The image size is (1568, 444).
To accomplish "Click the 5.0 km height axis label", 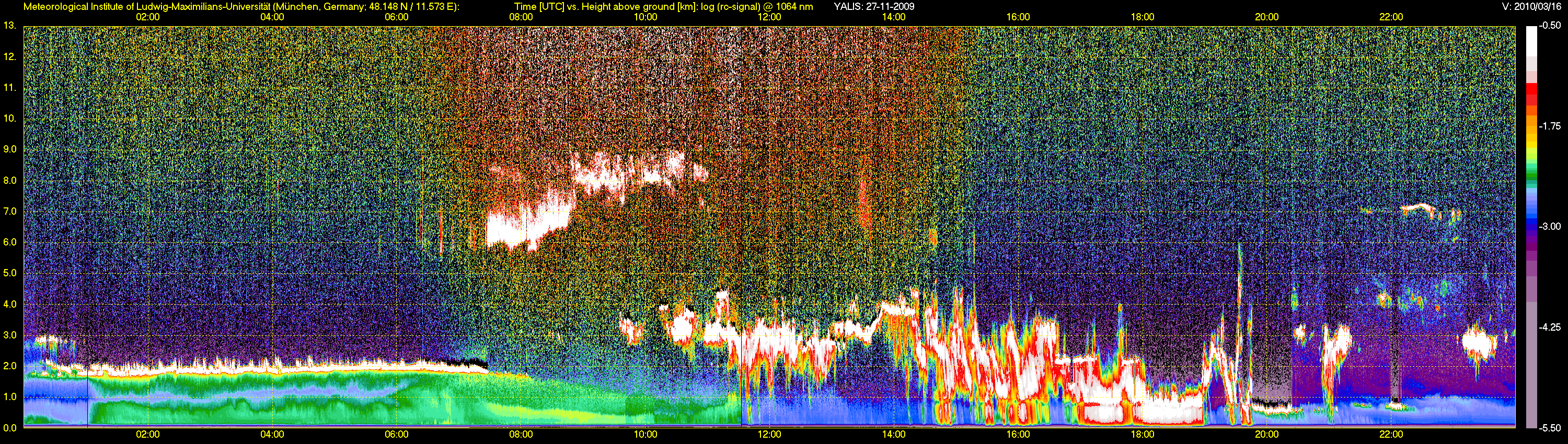I will pos(10,273).
